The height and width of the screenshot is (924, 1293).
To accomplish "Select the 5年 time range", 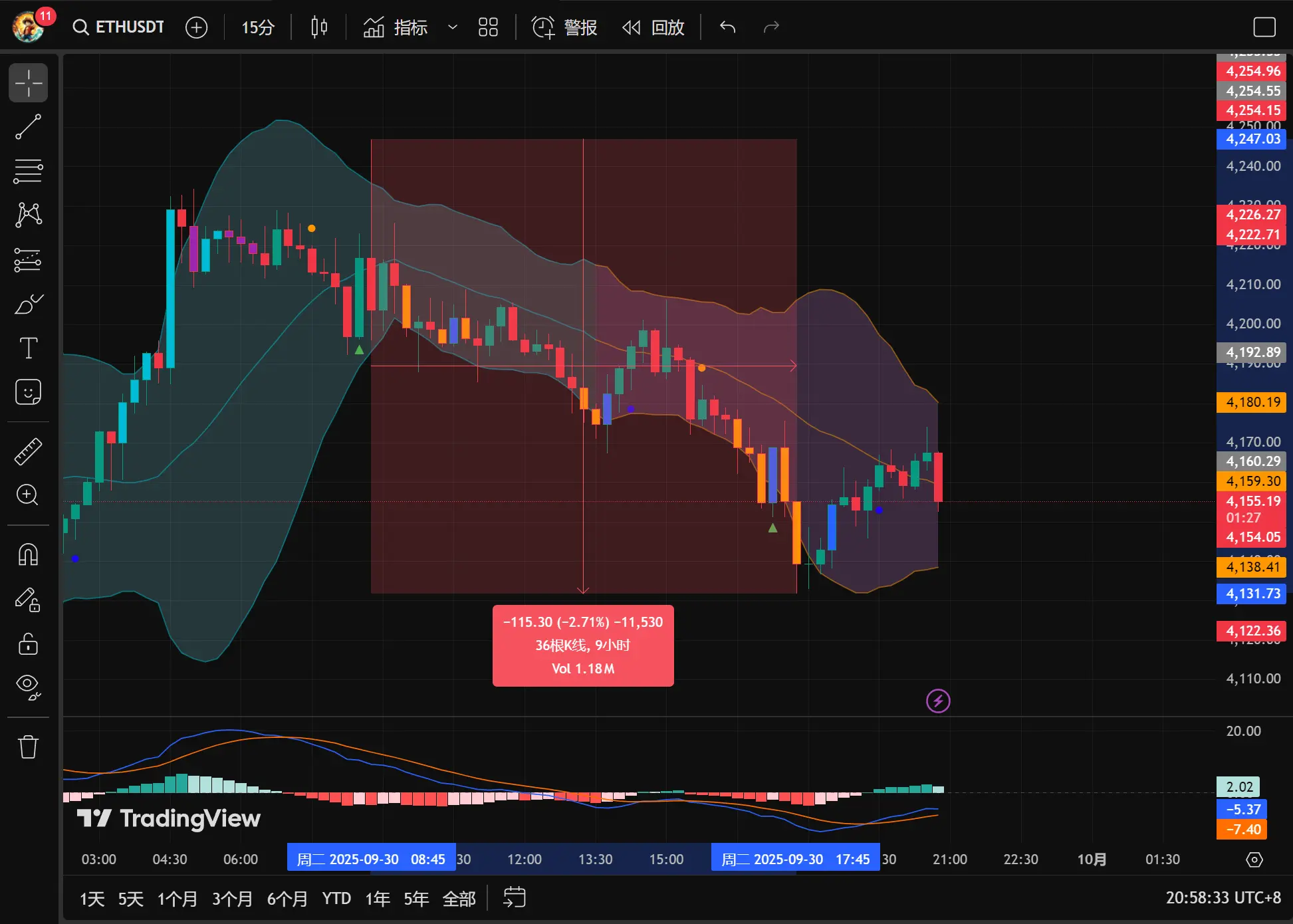I will (x=416, y=899).
